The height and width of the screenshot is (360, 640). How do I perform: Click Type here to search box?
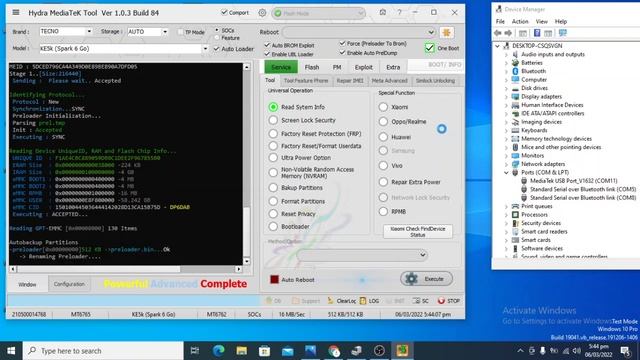pyautogui.click(x=103, y=351)
